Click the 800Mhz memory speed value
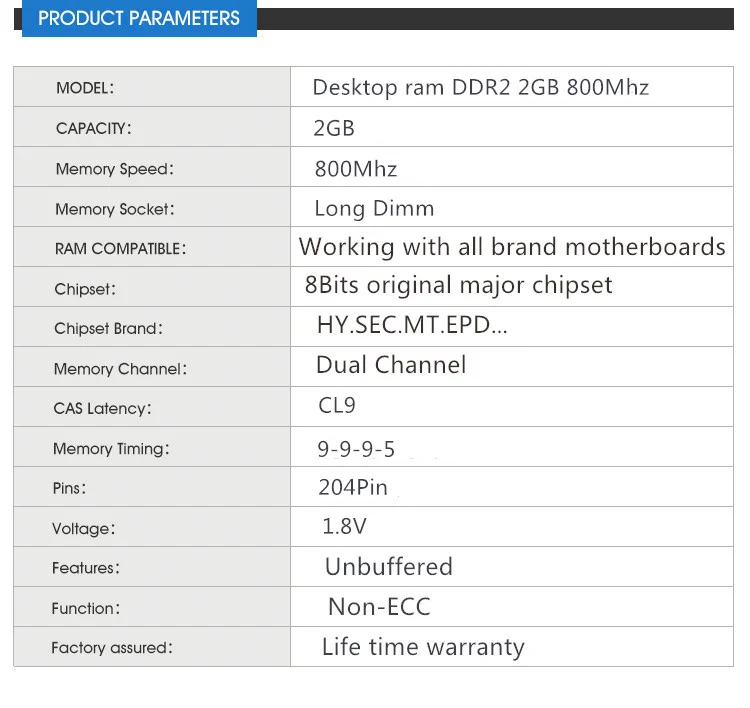Viewport: 750px width, 708px height. tap(355, 169)
